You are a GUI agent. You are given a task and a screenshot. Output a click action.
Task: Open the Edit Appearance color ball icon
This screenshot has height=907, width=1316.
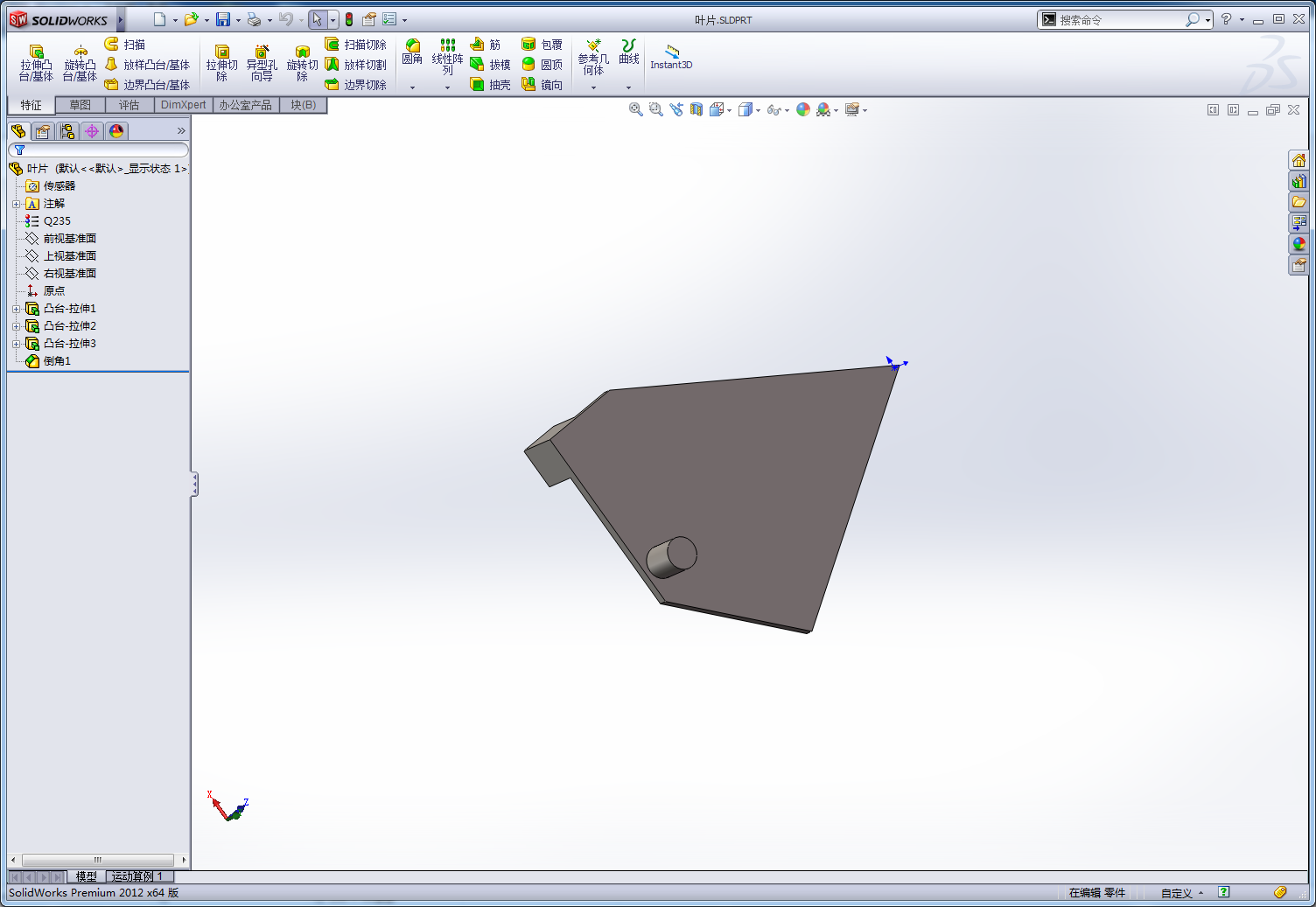click(803, 109)
